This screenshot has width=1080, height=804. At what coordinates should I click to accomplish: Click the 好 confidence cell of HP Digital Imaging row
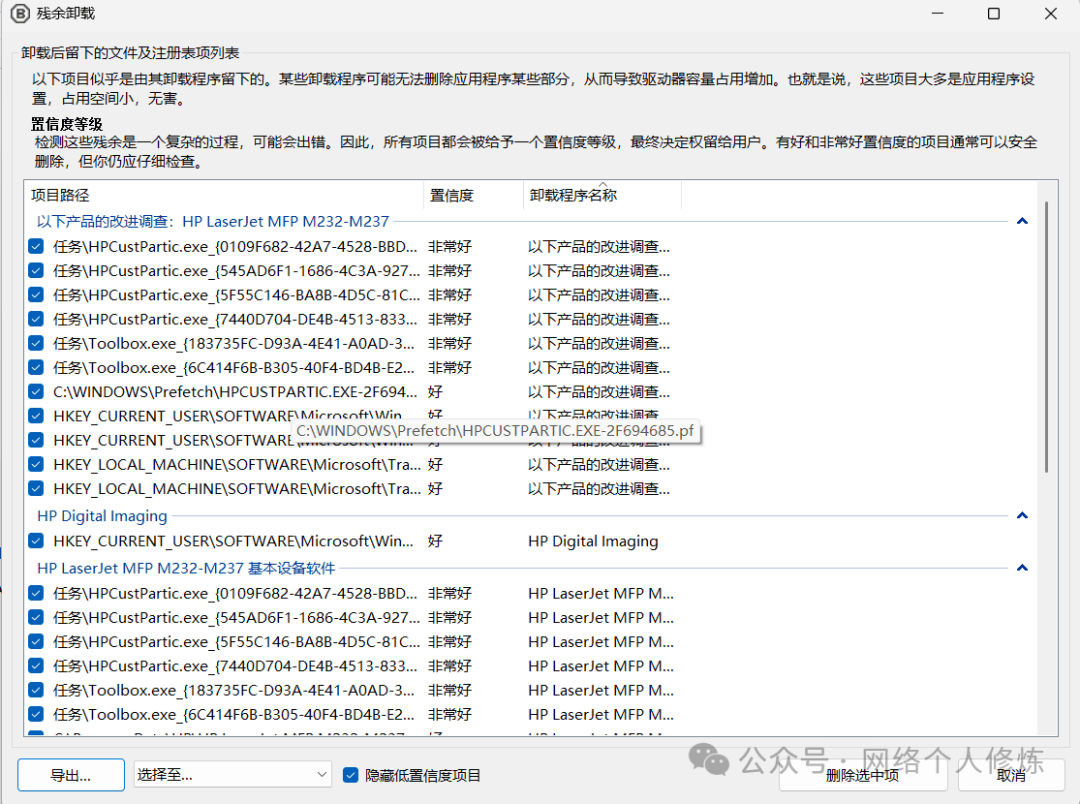click(x=435, y=541)
